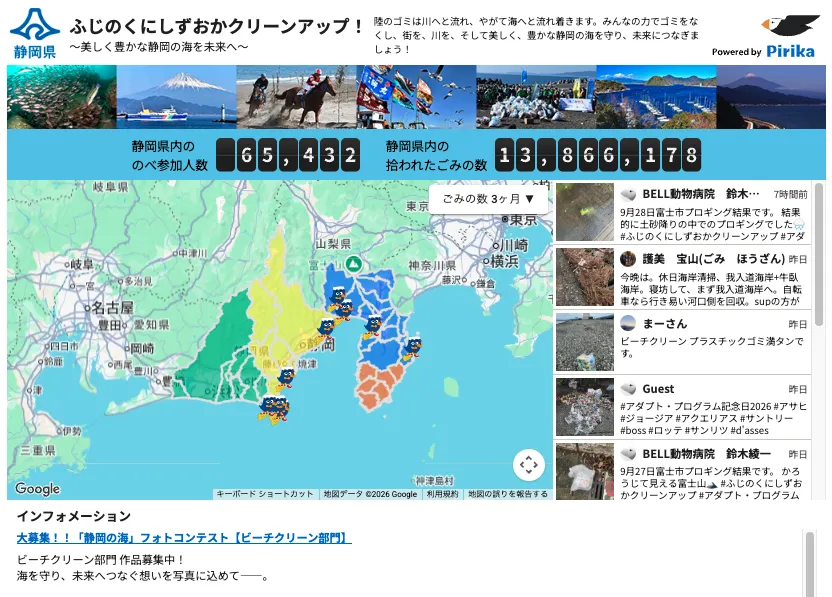This screenshot has height=597, width=832.
Task: Click the garbage counter 13,866,178
Action: coord(597,155)
